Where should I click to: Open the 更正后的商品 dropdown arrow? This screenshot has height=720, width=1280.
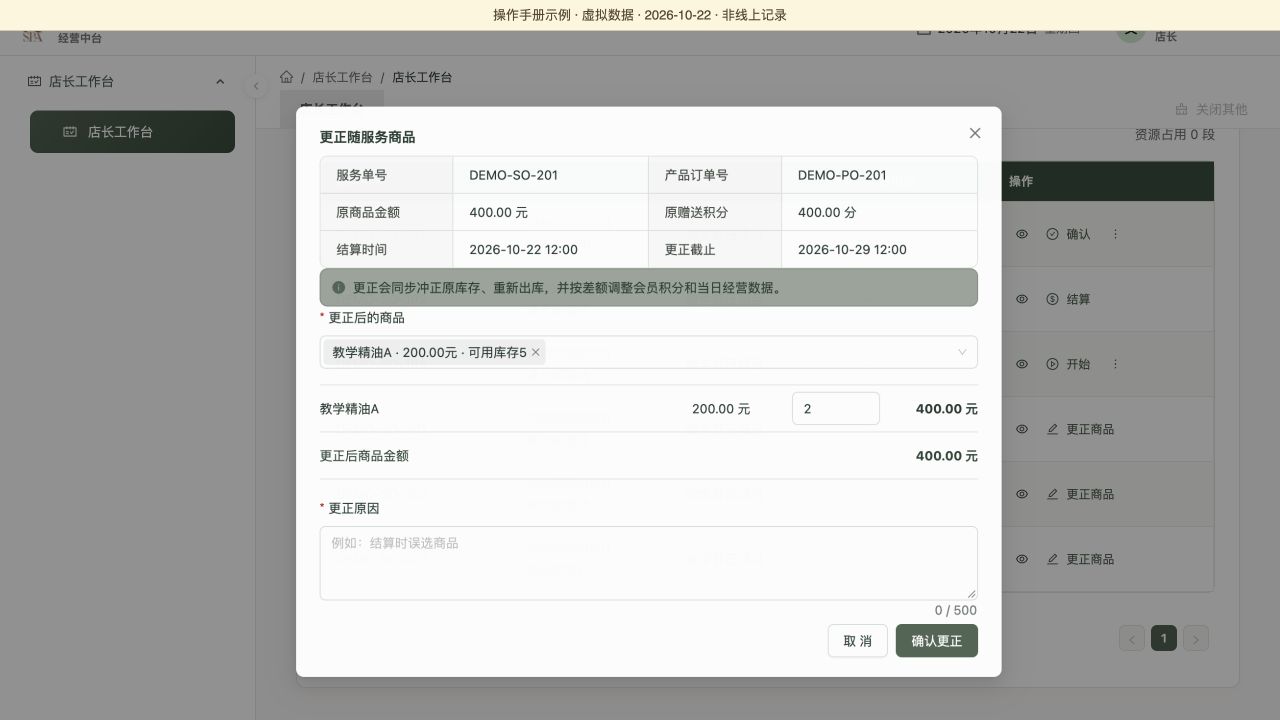coord(962,352)
